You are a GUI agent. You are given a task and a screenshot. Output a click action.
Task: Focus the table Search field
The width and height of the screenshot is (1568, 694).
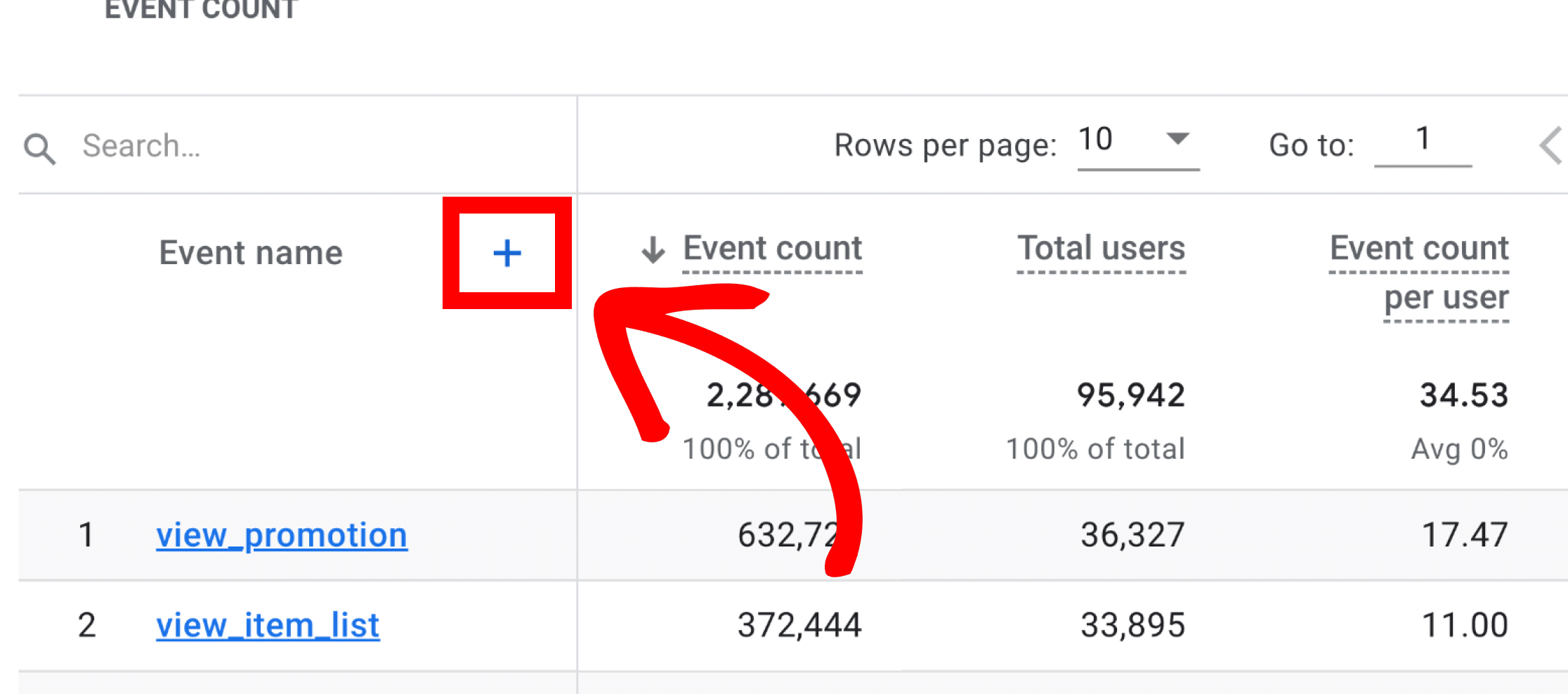point(281,146)
